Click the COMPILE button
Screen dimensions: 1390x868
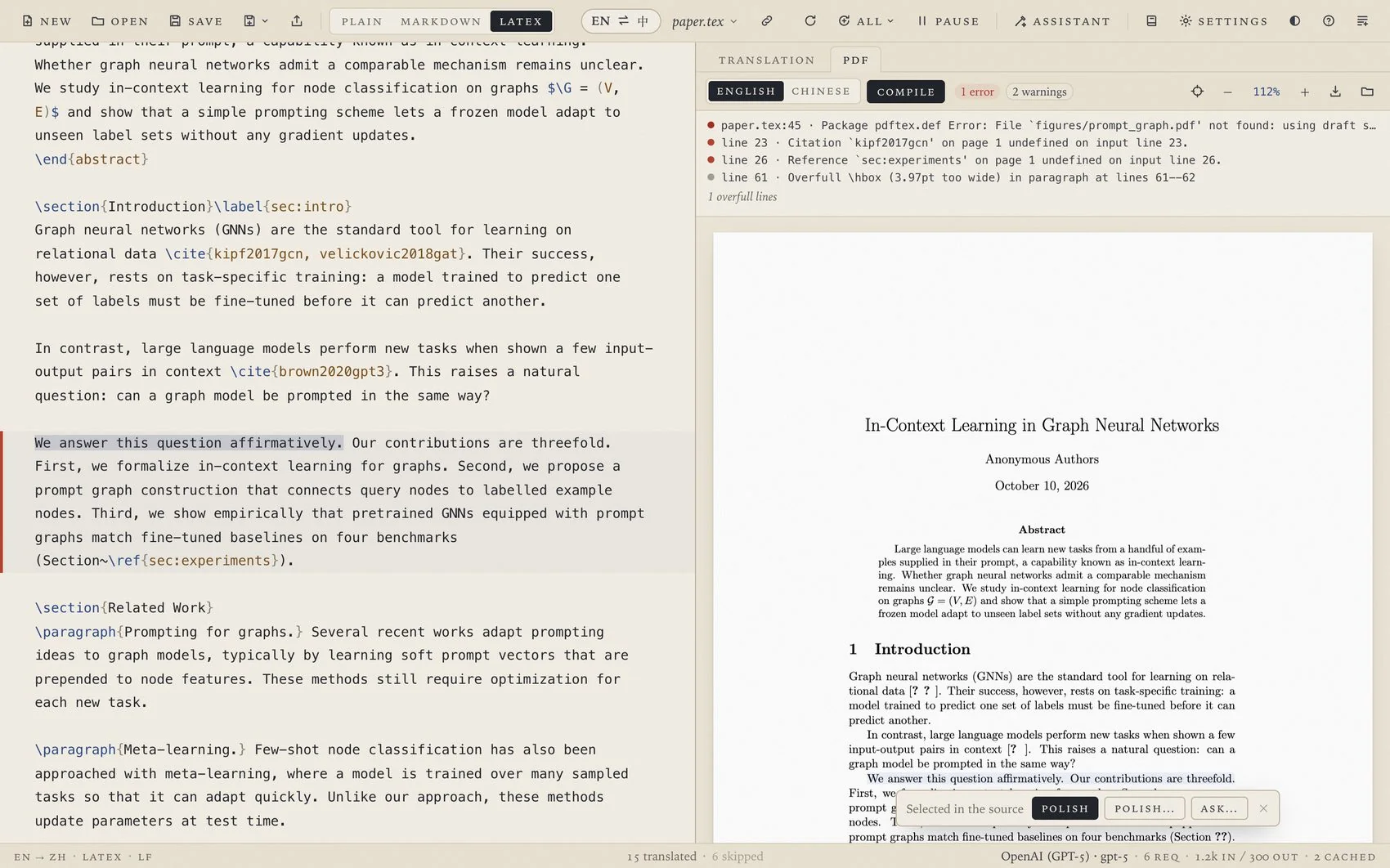[906, 92]
